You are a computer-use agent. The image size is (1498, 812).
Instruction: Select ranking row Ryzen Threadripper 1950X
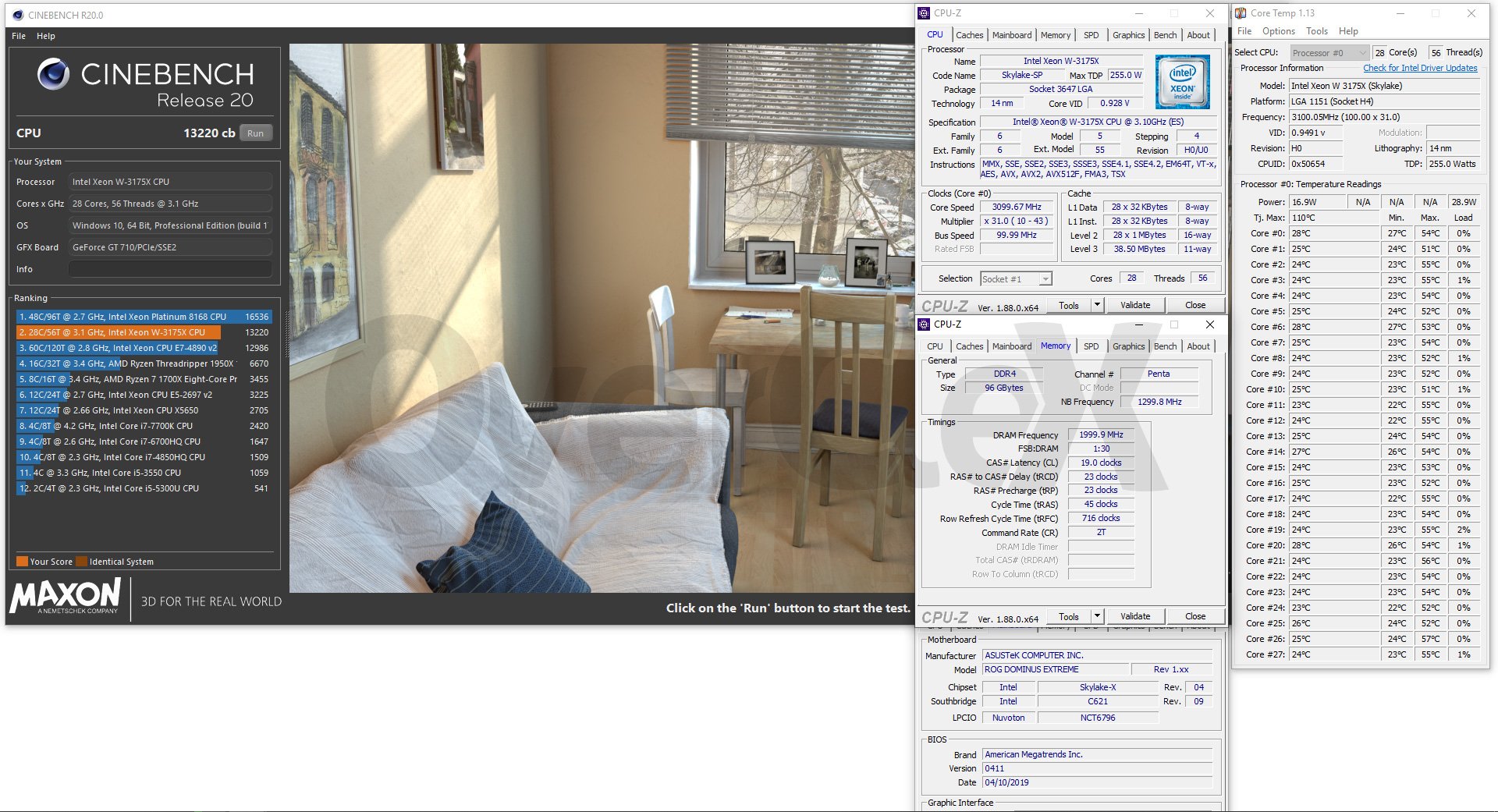pyautogui.click(x=144, y=363)
